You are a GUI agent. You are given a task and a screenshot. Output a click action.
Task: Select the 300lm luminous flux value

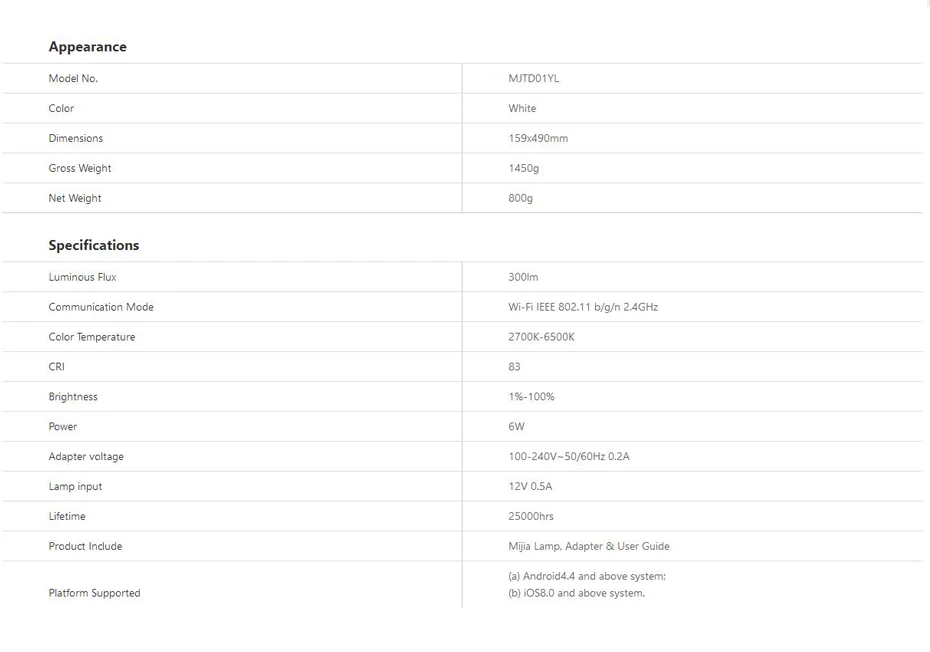click(523, 277)
